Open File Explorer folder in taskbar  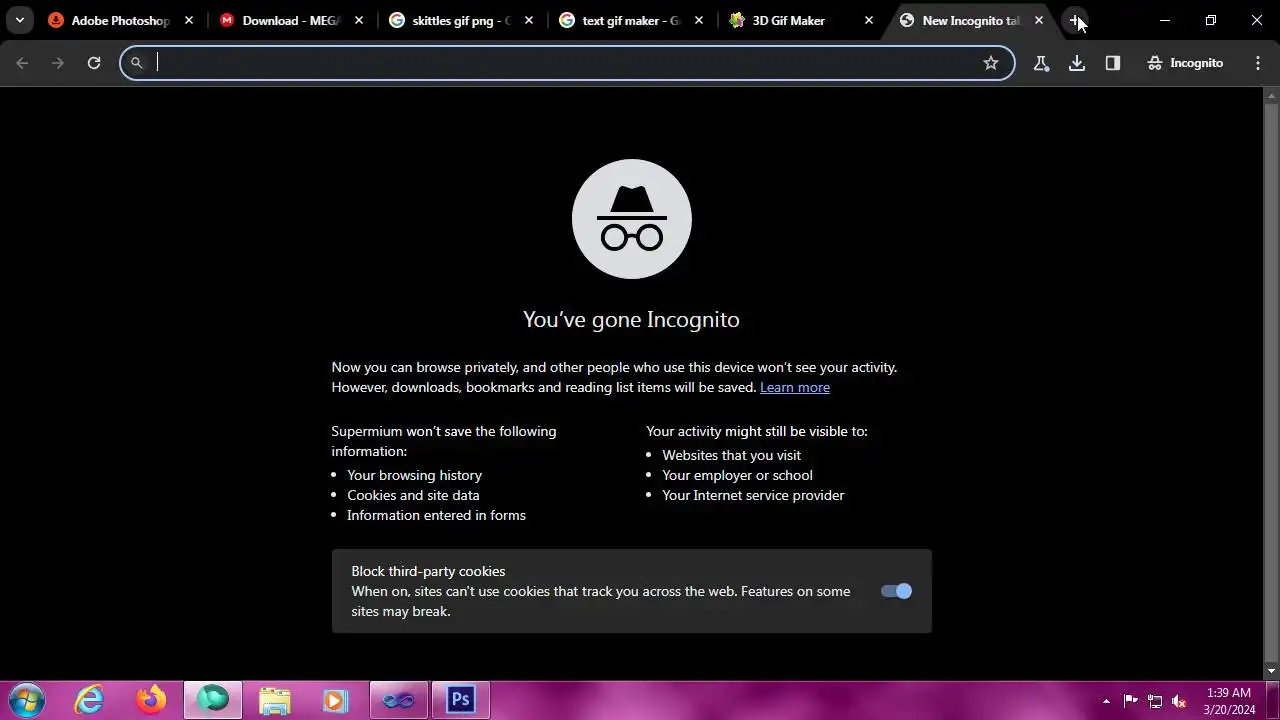tap(275, 700)
